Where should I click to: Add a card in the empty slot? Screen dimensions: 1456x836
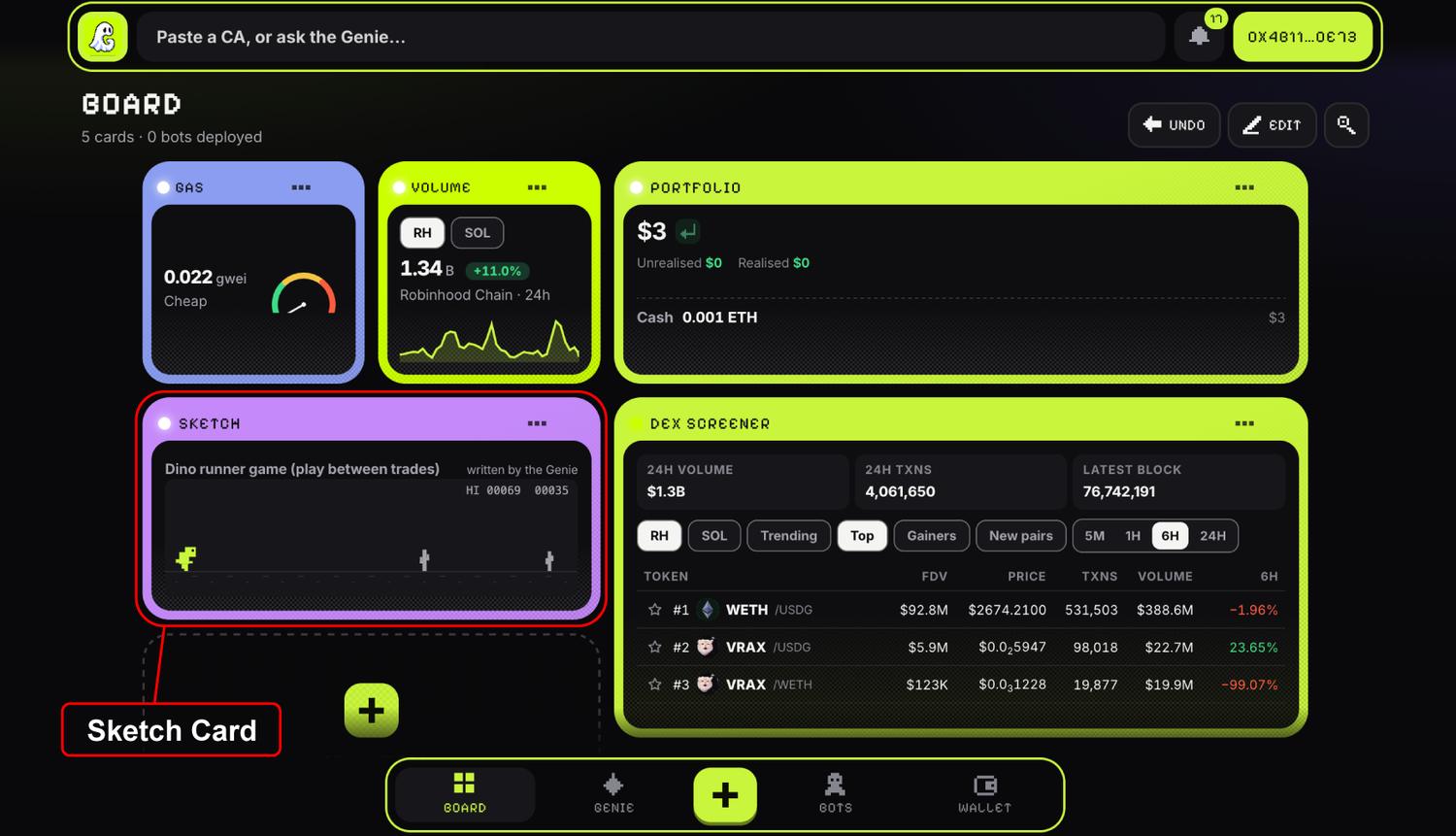click(x=371, y=710)
